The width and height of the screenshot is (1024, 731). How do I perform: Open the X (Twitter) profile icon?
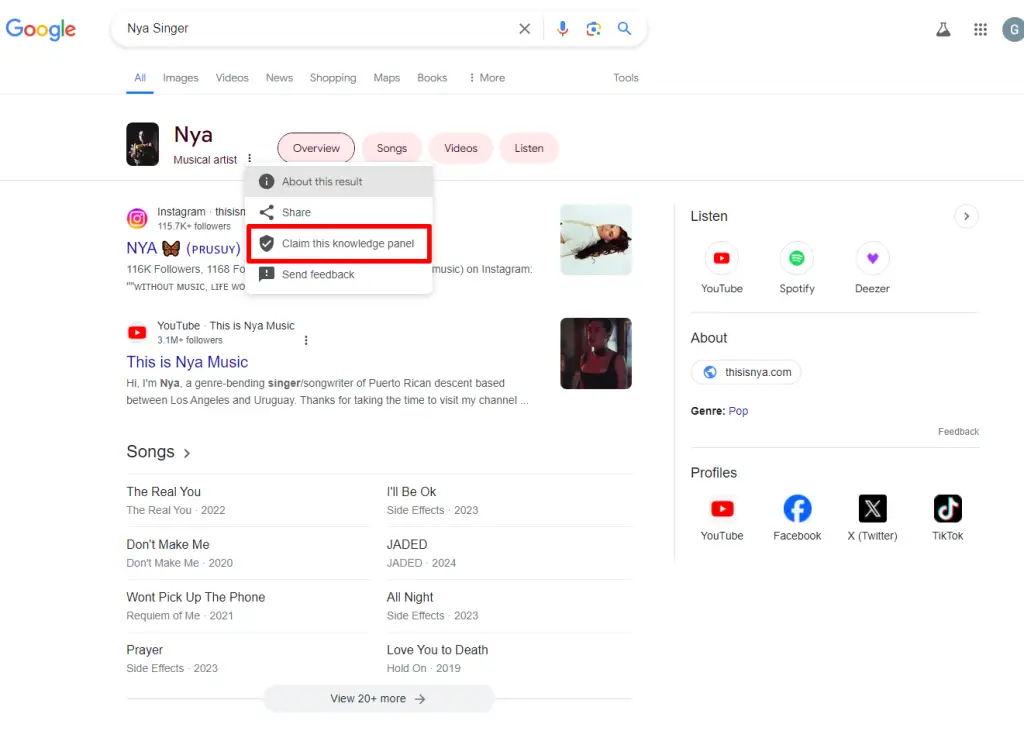point(872,509)
